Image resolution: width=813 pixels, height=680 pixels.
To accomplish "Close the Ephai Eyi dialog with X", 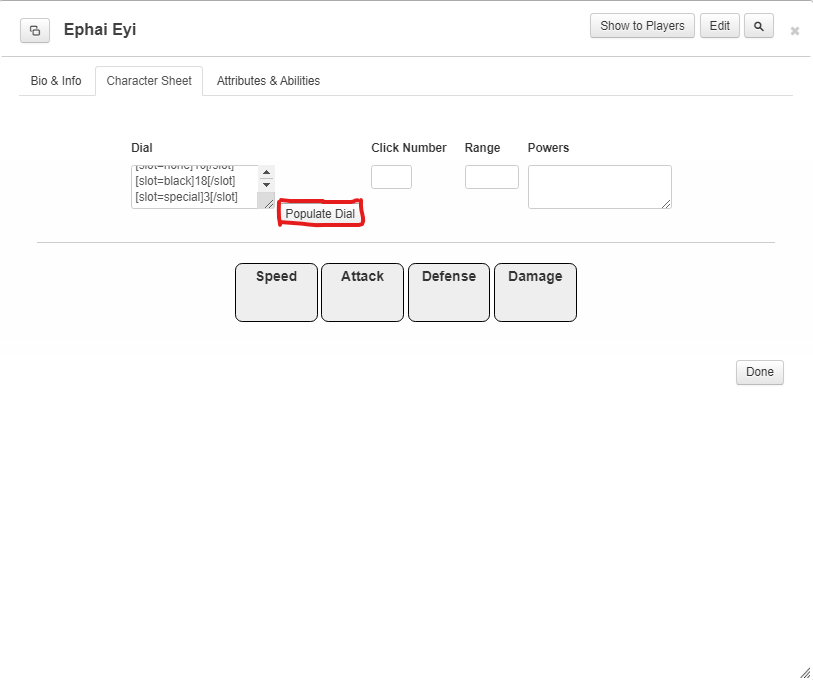I will pyautogui.click(x=794, y=31).
